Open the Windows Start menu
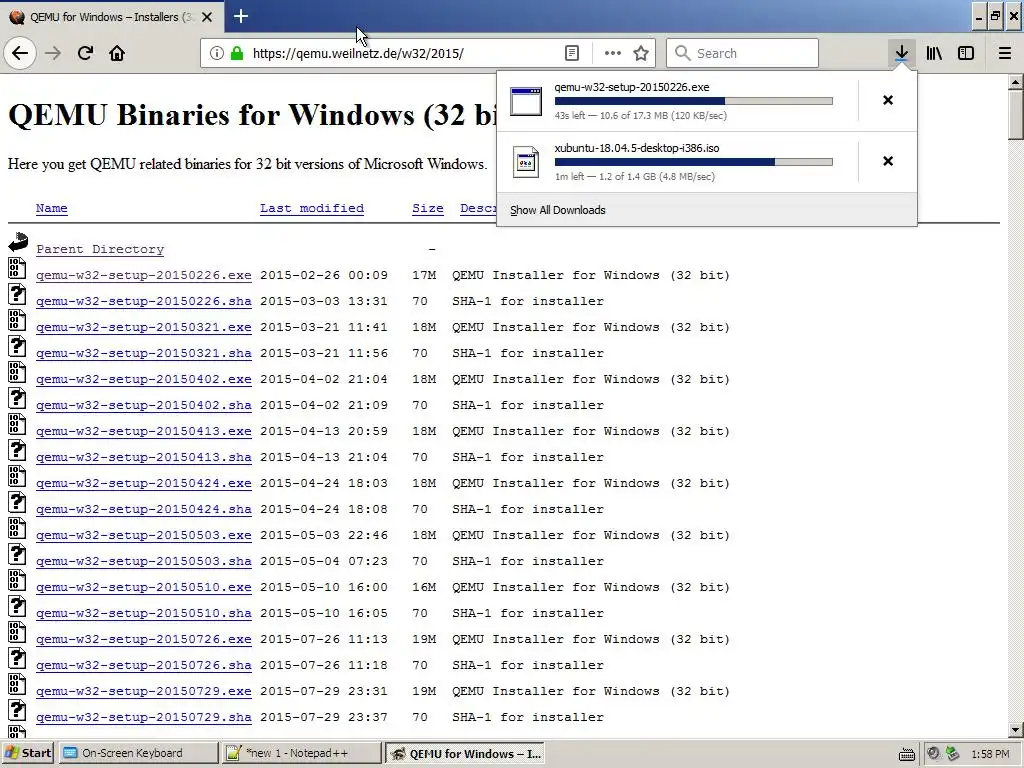1024x768 pixels. (28, 753)
